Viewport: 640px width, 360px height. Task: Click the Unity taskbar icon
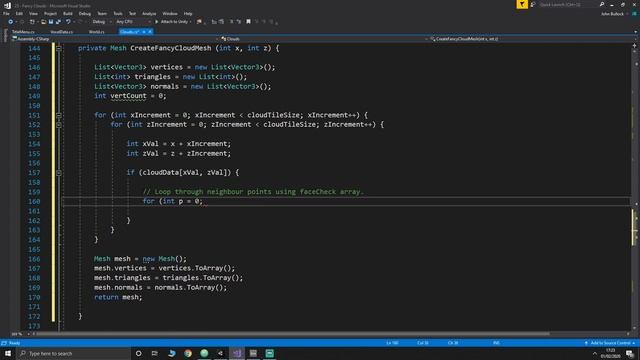(x=220, y=353)
